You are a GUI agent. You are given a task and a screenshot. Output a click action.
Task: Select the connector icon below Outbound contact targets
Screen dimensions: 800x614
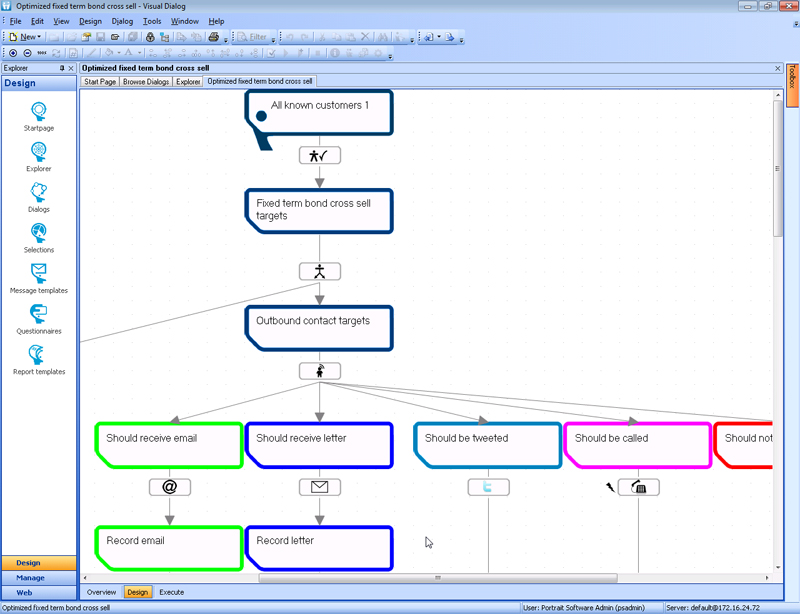tap(319, 371)
